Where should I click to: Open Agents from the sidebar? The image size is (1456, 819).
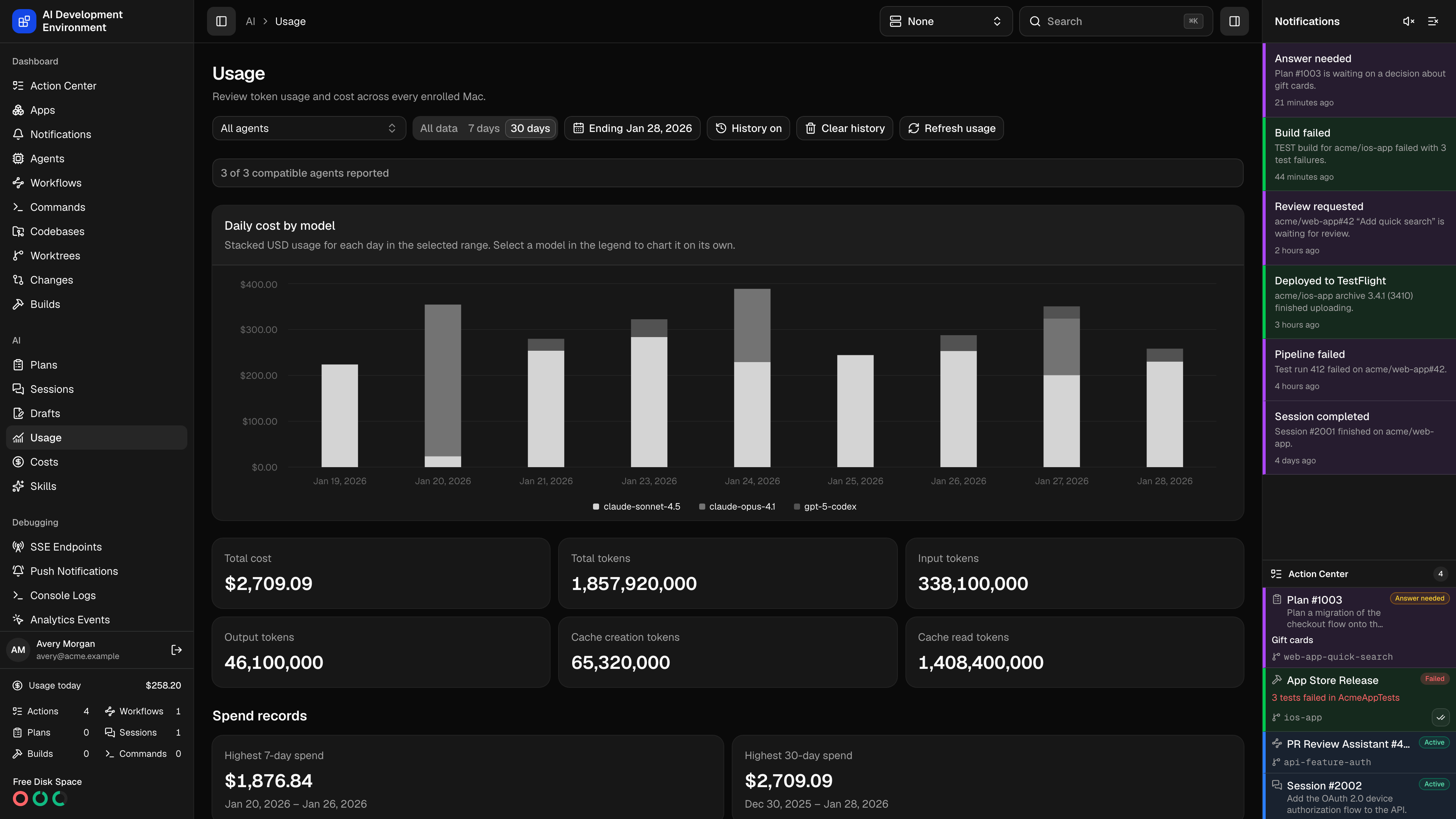coord(96,159)
